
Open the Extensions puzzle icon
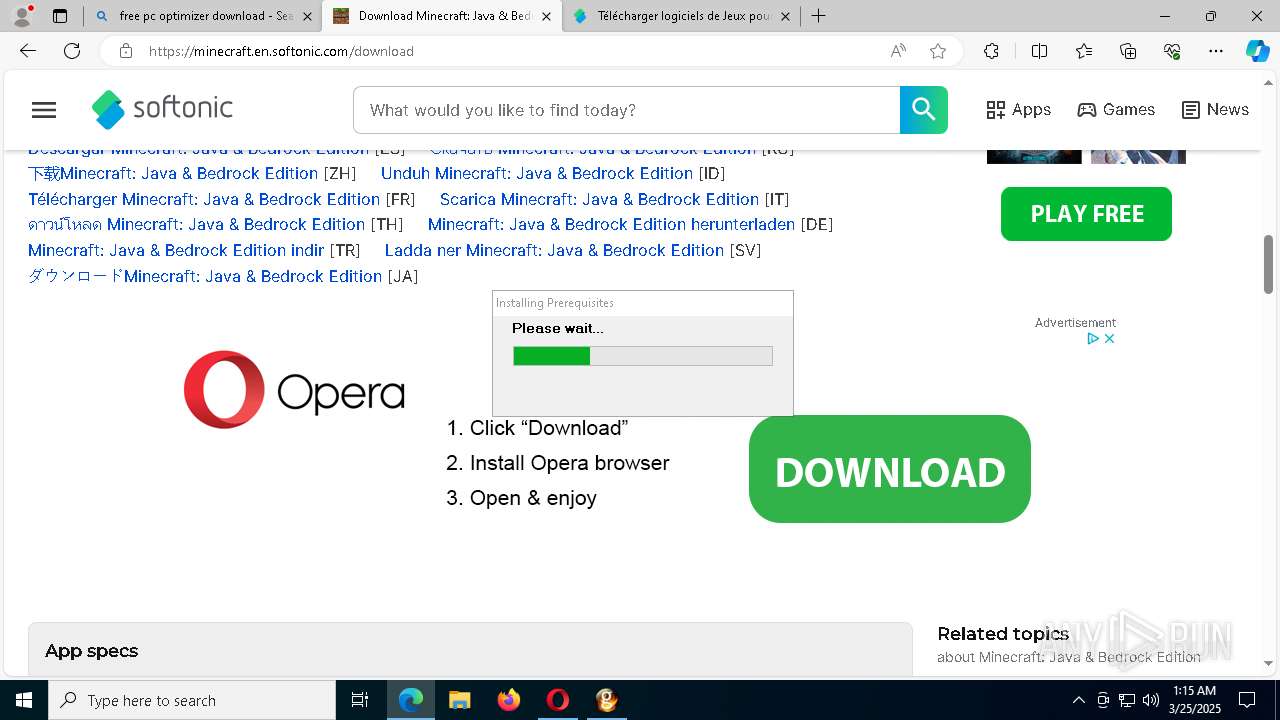[991, 51]
